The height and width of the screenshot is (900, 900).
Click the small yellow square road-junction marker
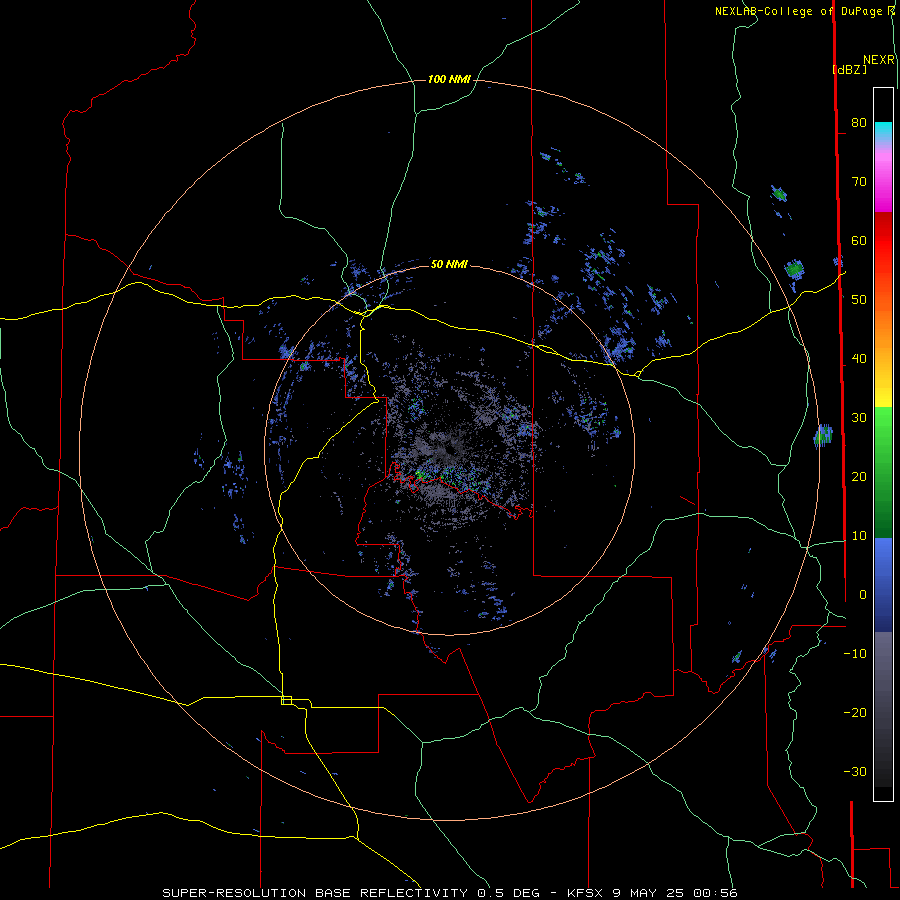286,700
